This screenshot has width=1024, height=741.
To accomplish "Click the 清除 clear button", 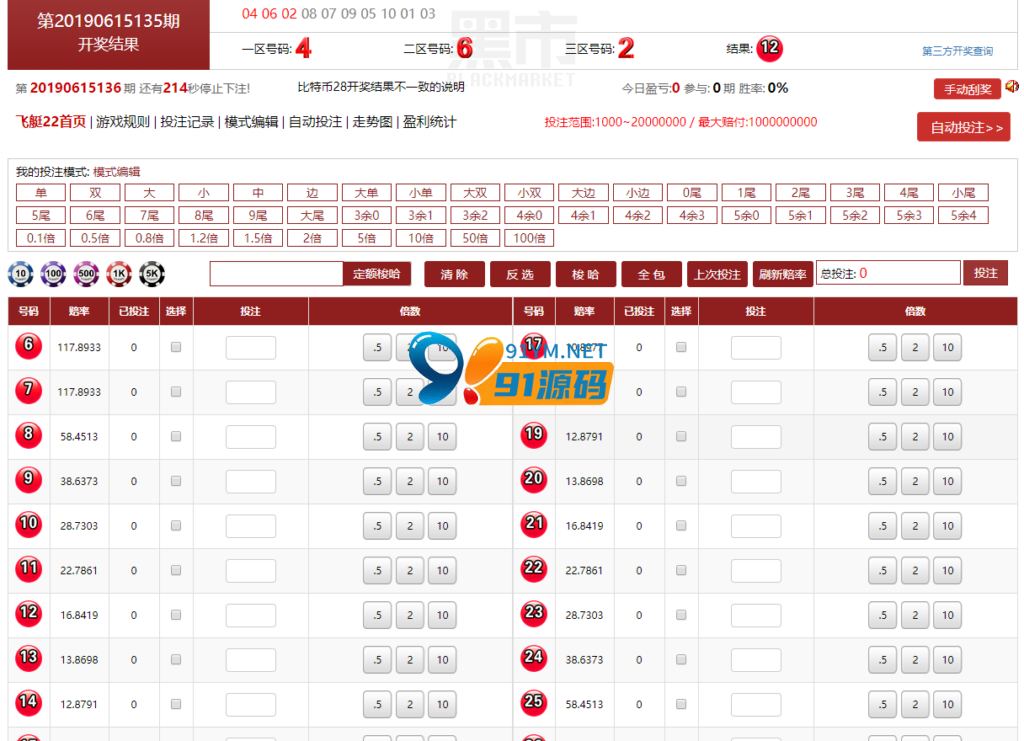I will point(455,274).
